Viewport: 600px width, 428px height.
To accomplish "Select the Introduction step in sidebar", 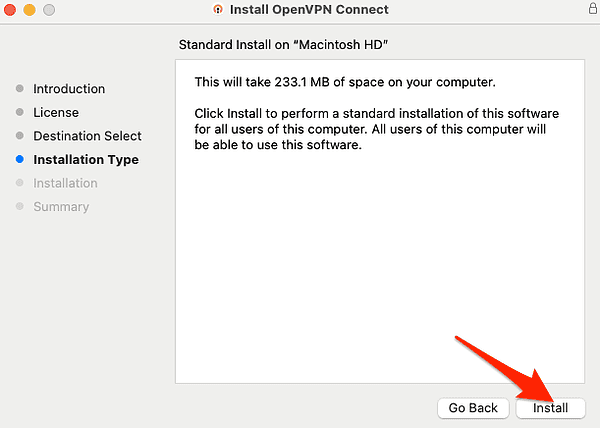I will (69, 89).
